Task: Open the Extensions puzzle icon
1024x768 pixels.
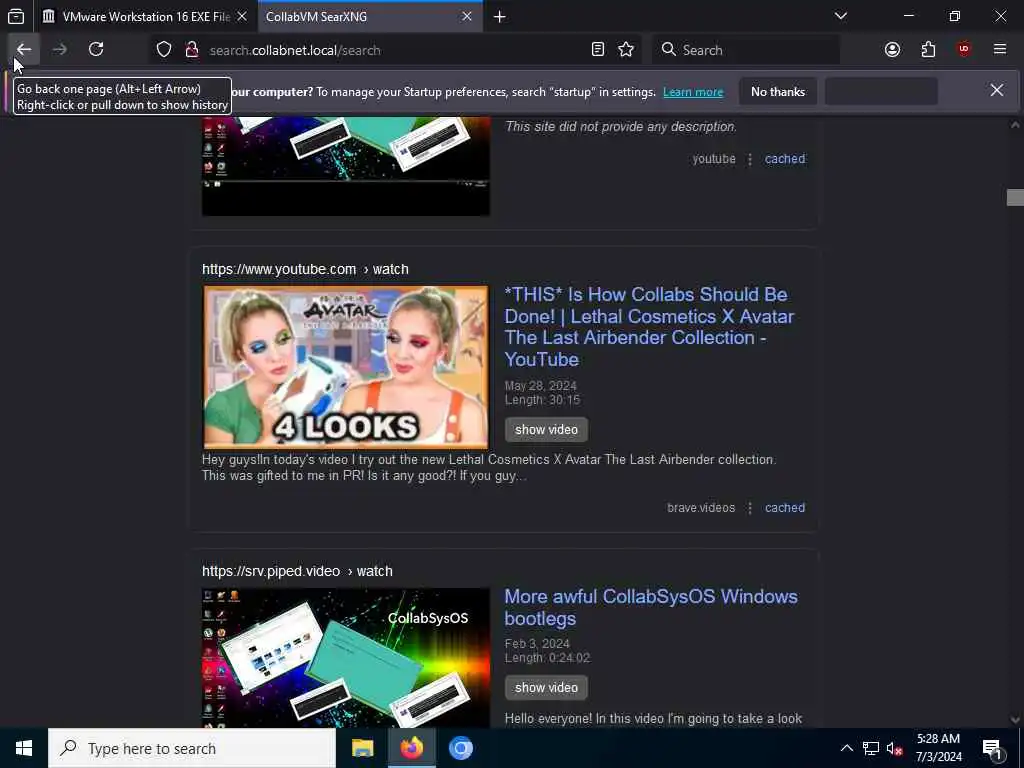Action: [928, 50]
